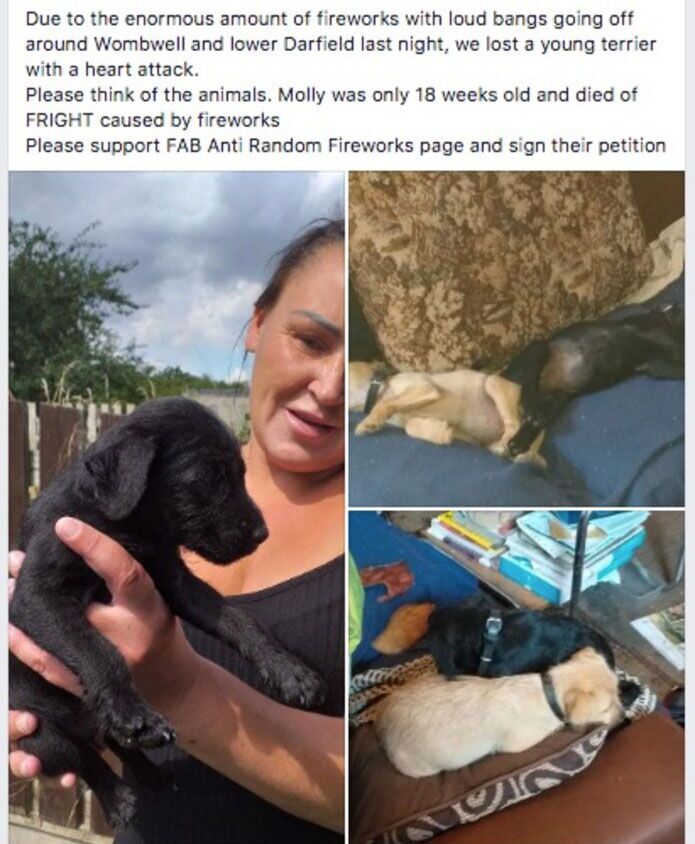Click the line starting 'Due to the enormous'
This screenshot has width=695, height=844.
coord(329,19)
